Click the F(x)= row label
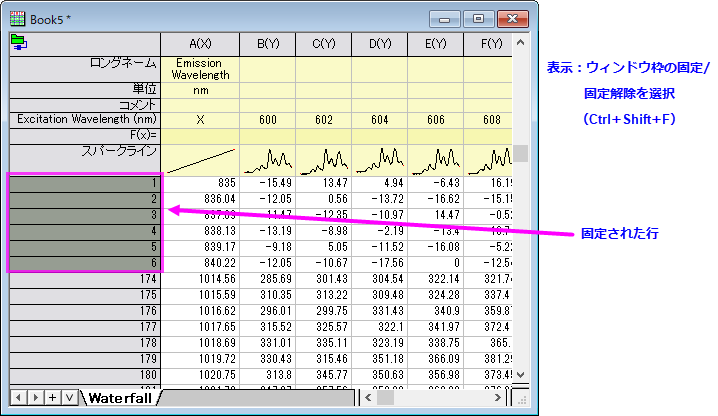The image size is (718, 416). (x=85, y=136)
